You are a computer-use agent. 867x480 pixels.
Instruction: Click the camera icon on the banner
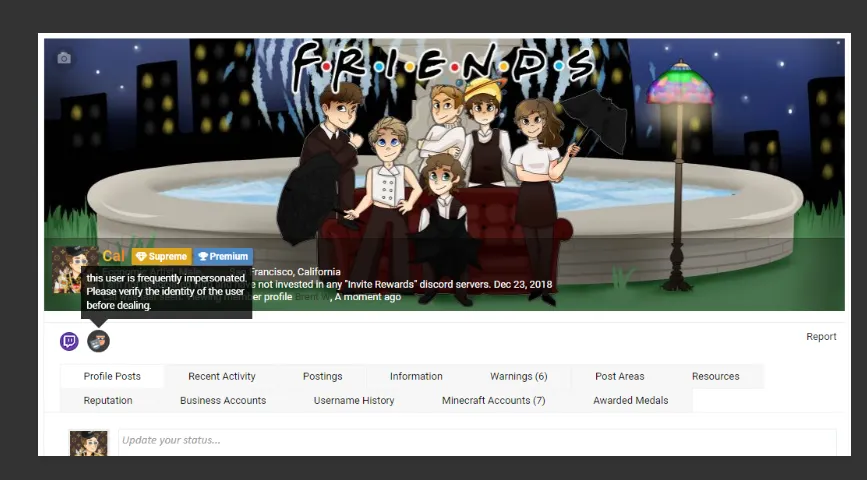coord(64,58)
